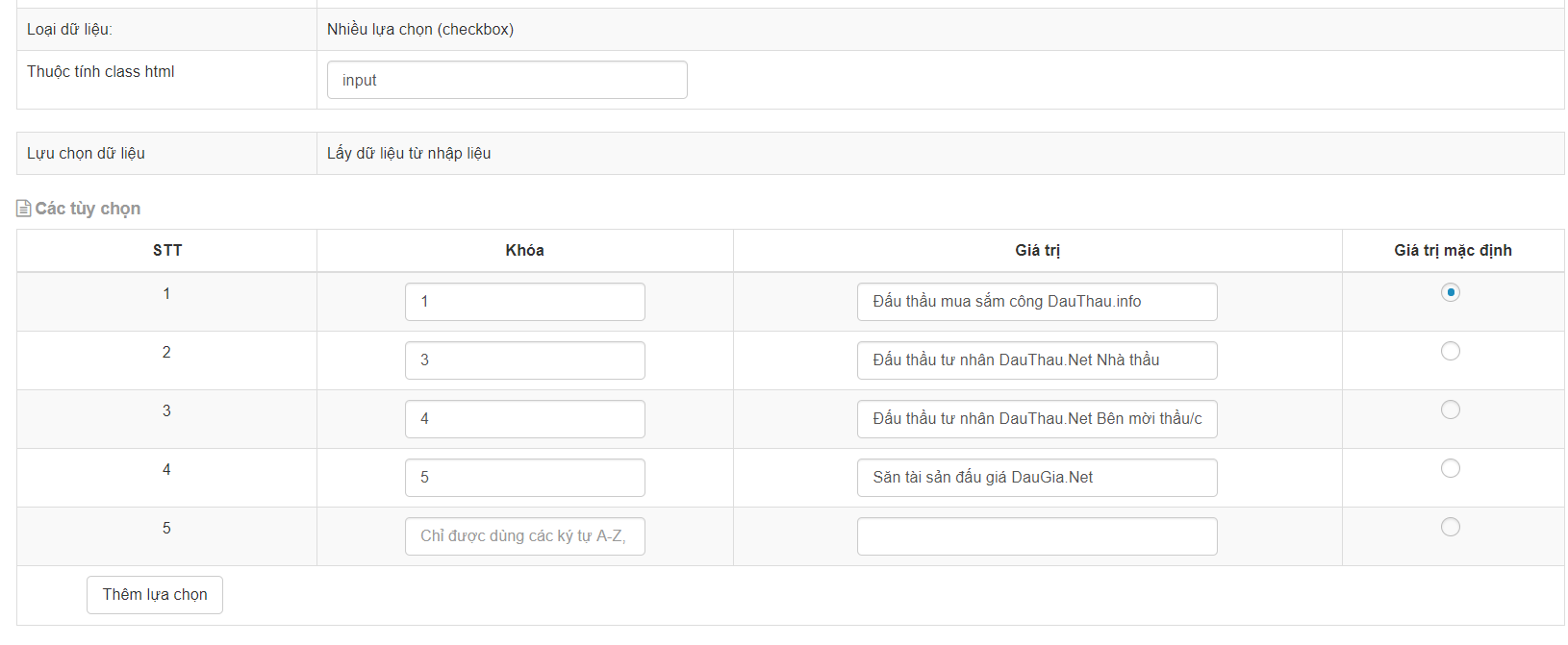The width and height of the screenshot is (1568, 645).
Task: Select the "Đấu thầu mua sắm công DauThau.info" field
Action: pos(1037,301)
